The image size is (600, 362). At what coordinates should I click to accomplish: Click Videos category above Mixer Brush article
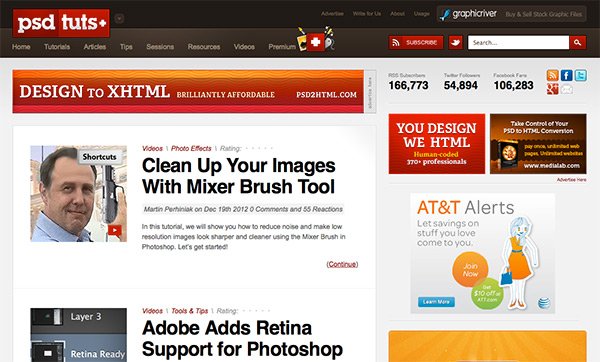pos(152,148)
